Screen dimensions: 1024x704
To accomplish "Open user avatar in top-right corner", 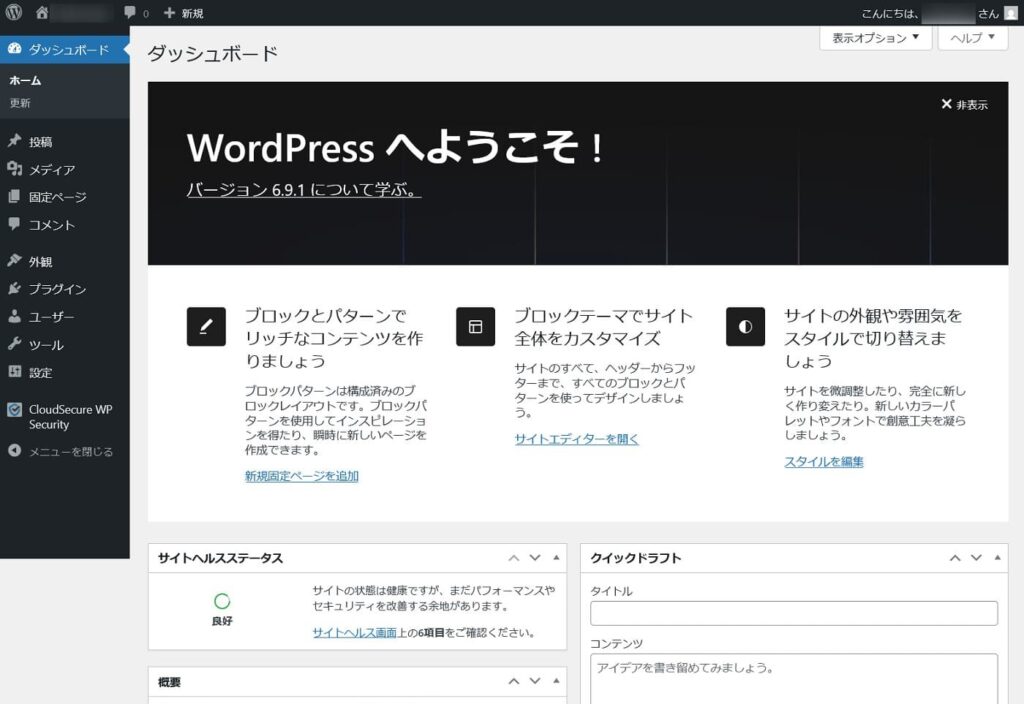I will click(x=1010, y=13).
